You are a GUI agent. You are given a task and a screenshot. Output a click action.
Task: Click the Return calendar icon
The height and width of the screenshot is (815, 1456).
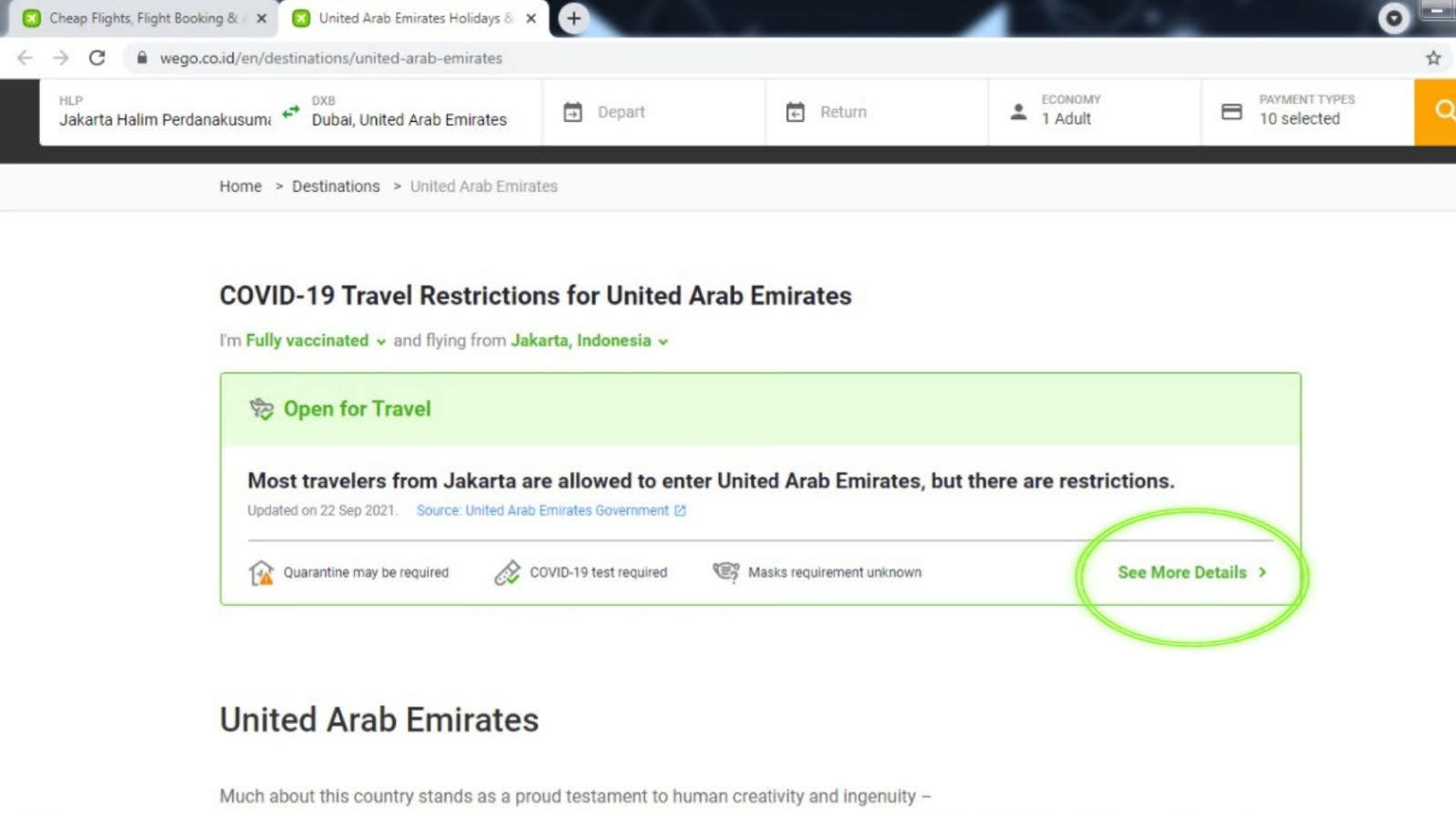click(795, 112)
